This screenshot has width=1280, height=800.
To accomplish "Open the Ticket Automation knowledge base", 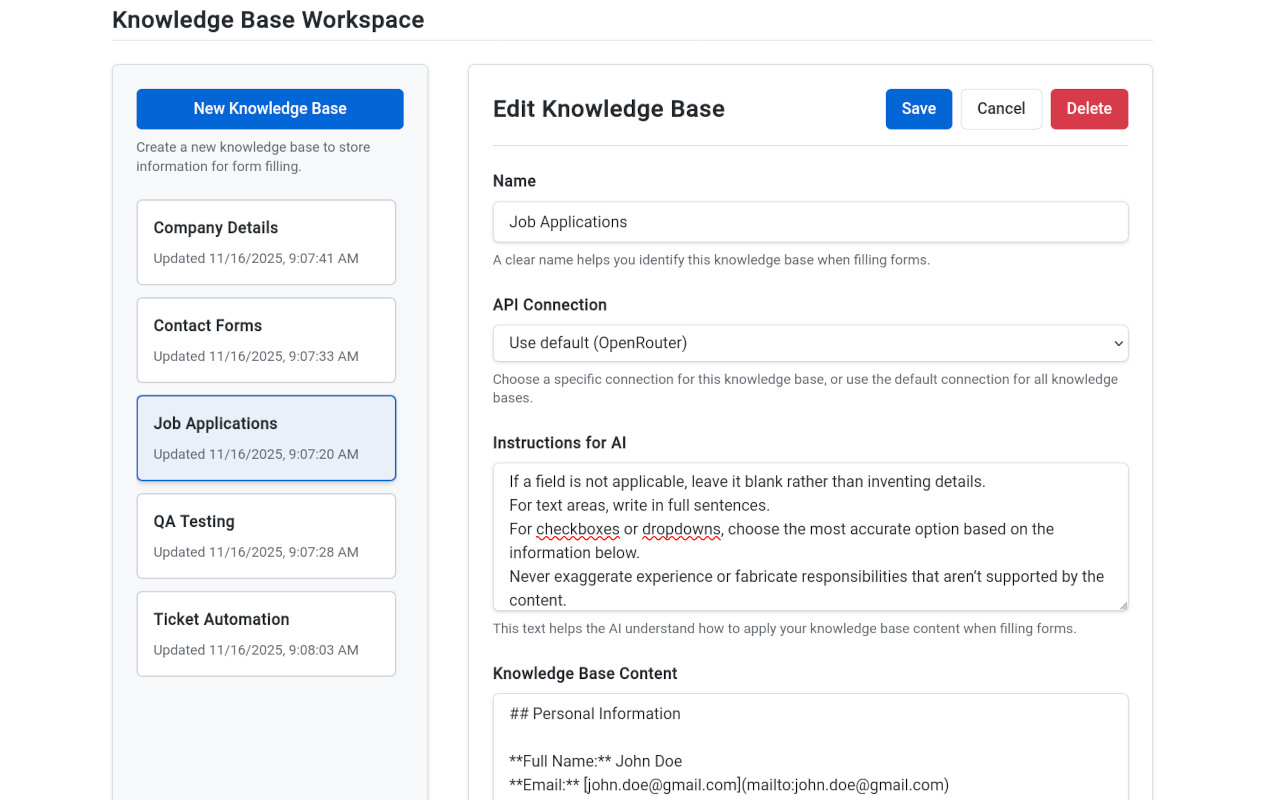I will [x=266, y=633].
